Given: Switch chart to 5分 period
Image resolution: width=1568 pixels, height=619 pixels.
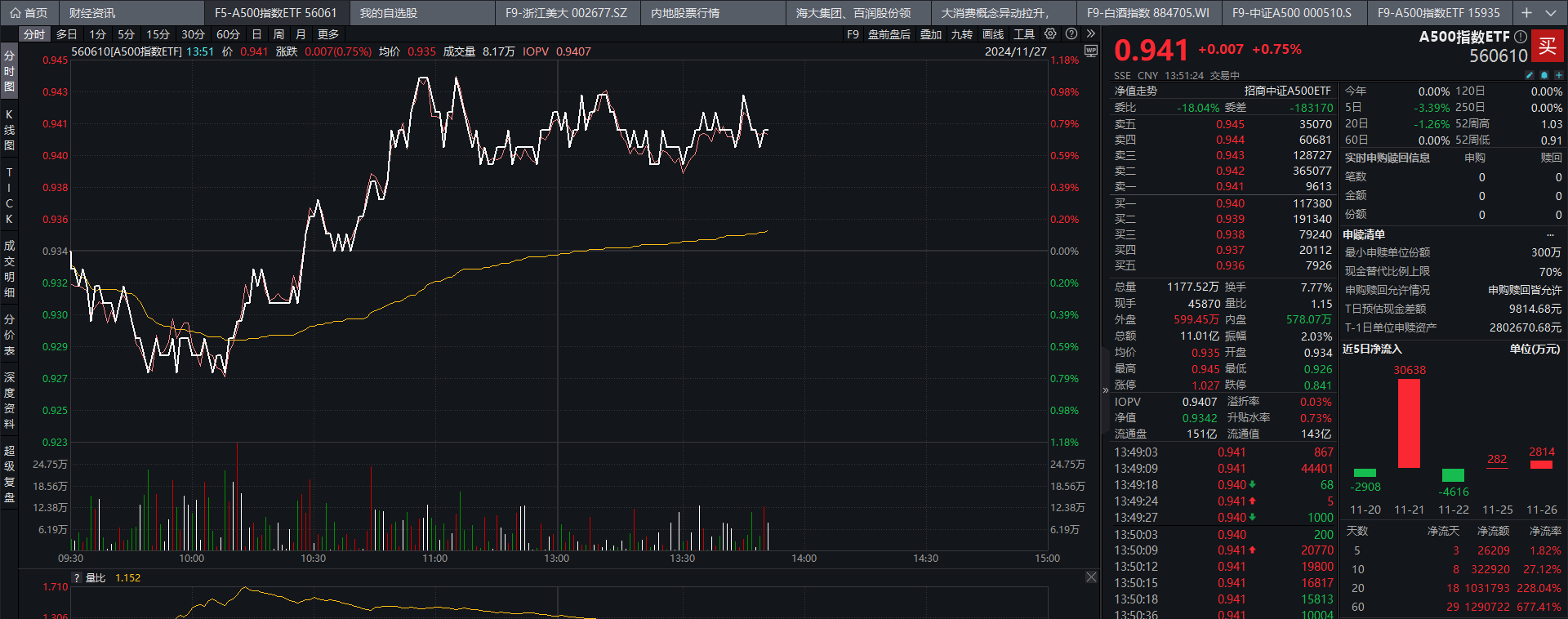Looking at the screenshot, I should click(126, 34).
